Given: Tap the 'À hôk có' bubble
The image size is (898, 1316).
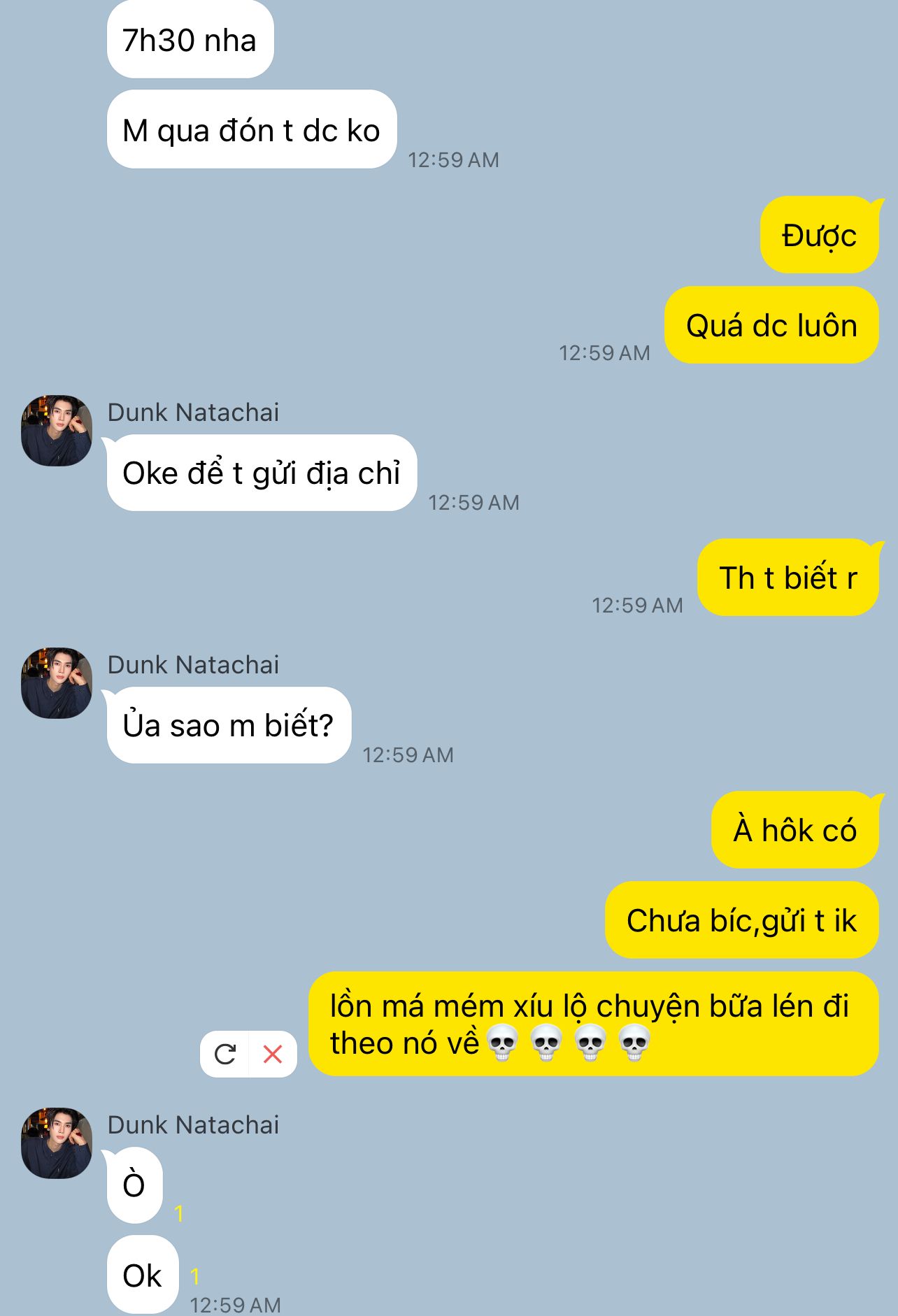Looking at the screenshot, I should tap(795, 830).
